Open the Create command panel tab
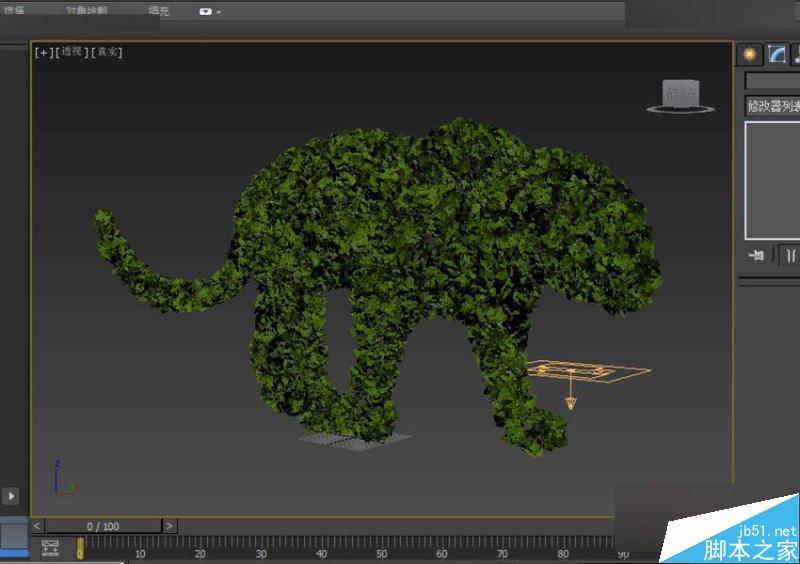The image size is (800, 564). click(749, 54)
